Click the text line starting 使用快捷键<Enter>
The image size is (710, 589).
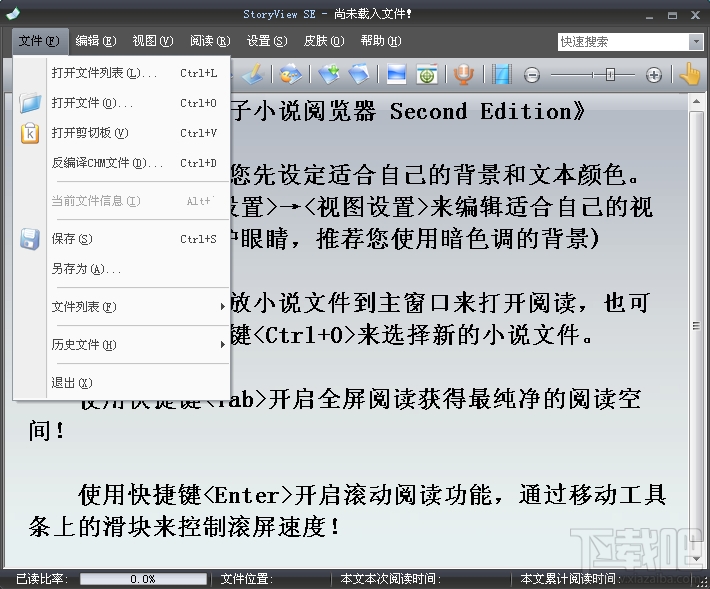point(372,495)
